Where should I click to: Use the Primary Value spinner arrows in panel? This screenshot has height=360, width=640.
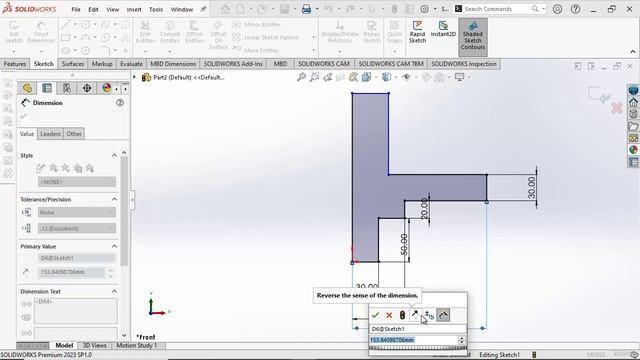(111, 273)
